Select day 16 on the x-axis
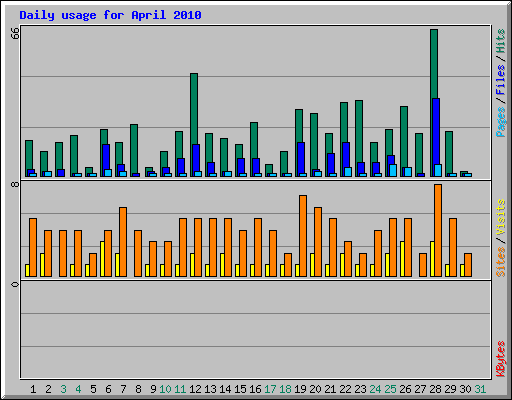The height and width of the screenshot is (400, 512). (x=255, y=389)
